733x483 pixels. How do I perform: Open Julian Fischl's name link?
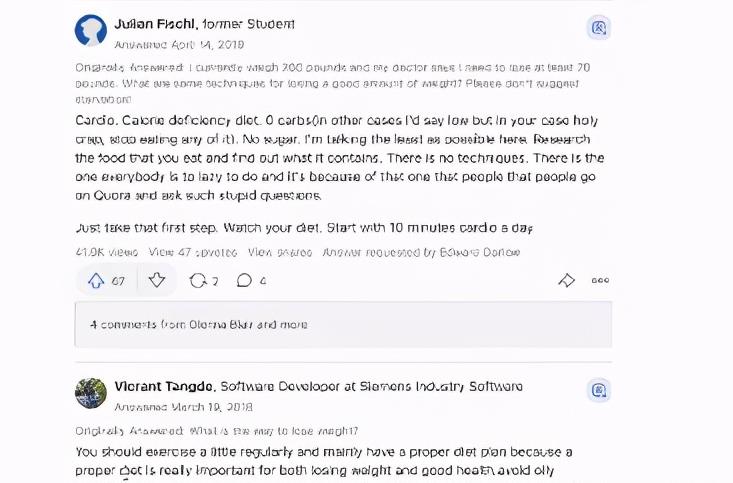[156, 24]
